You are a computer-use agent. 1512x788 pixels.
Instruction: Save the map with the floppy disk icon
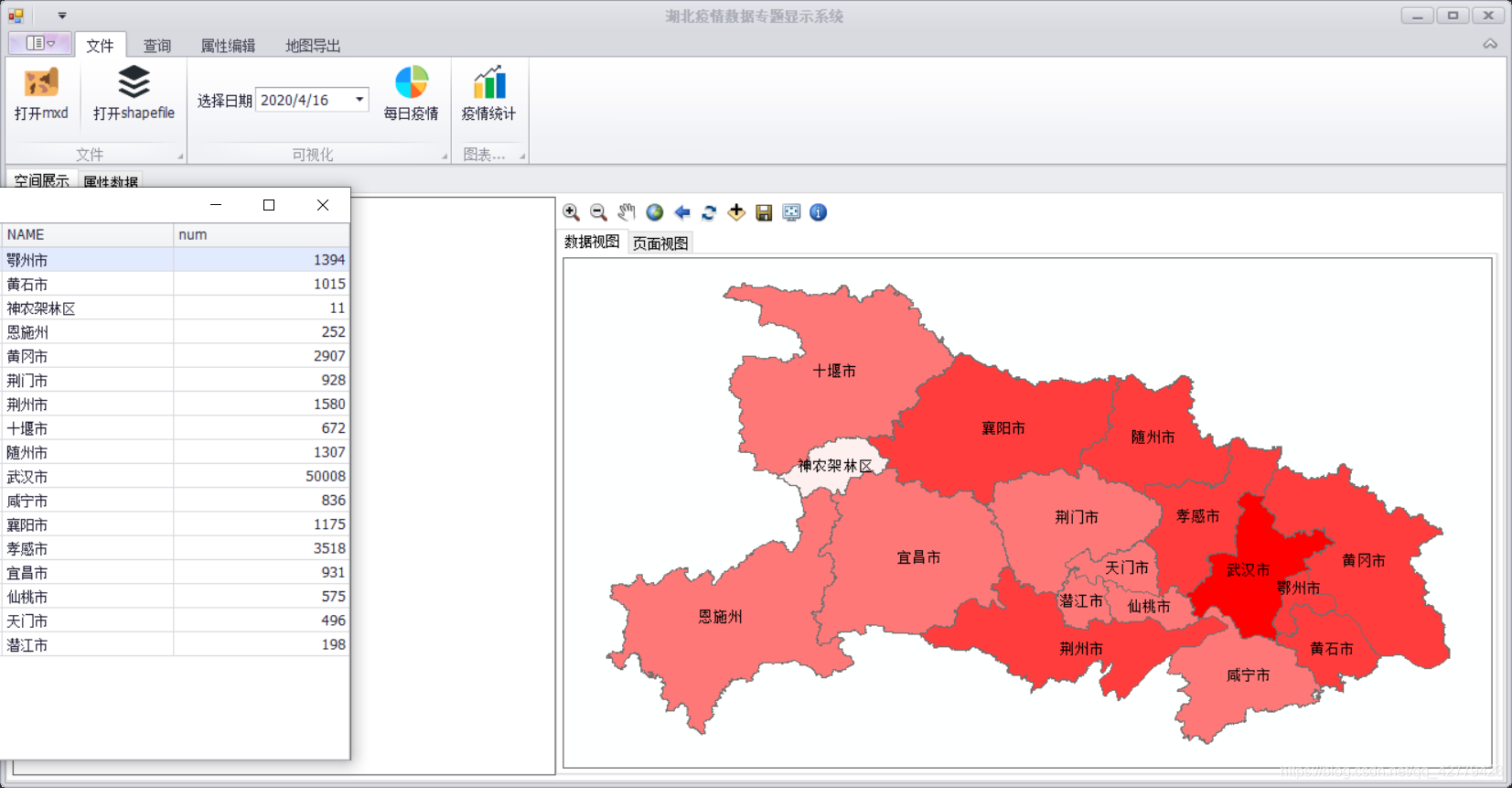(764, 212)
